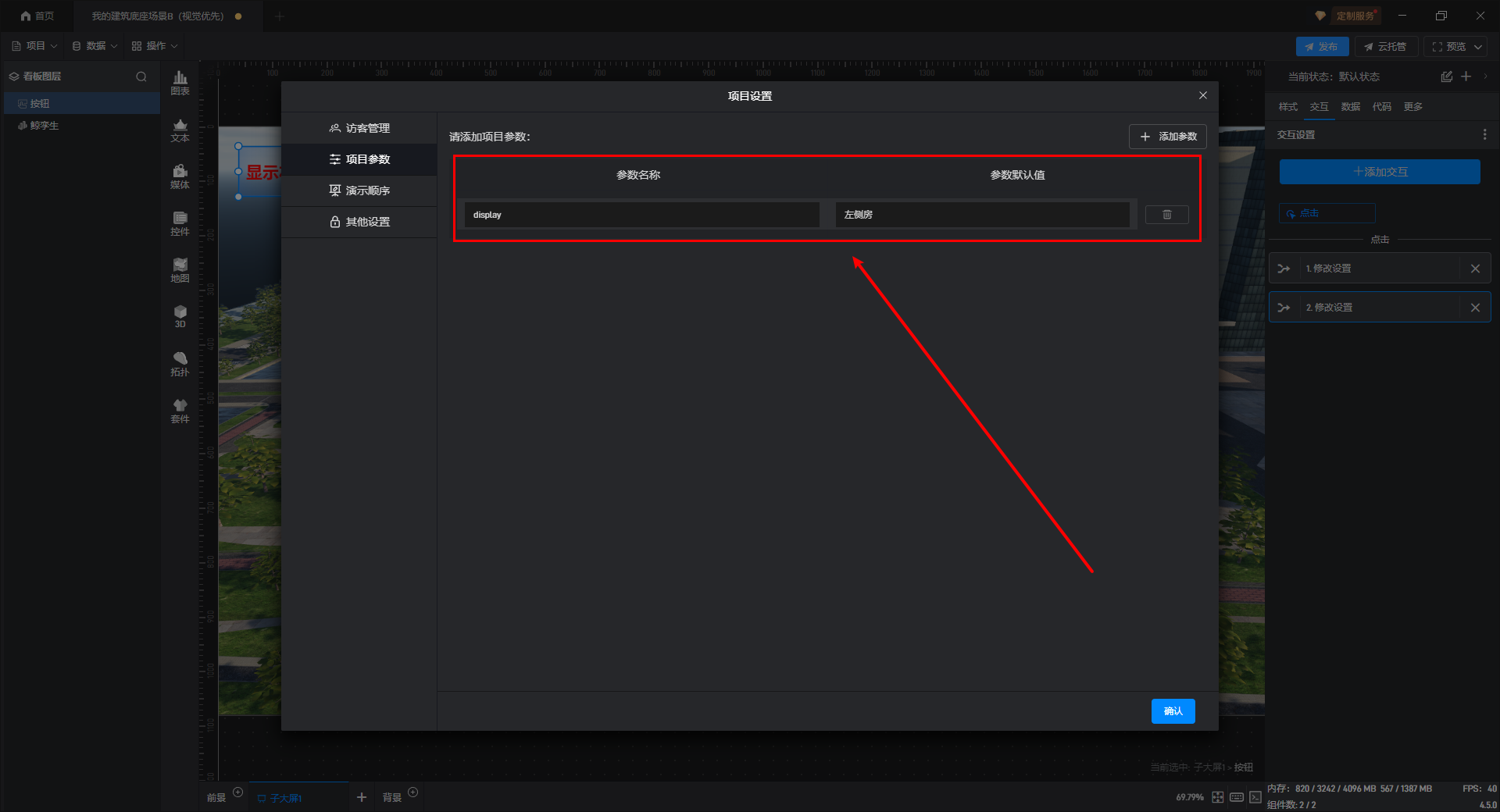The image size is (1500, 812).
Task: Switch to 我的建筑底座场景B project tab
Action: coord(166,16)
